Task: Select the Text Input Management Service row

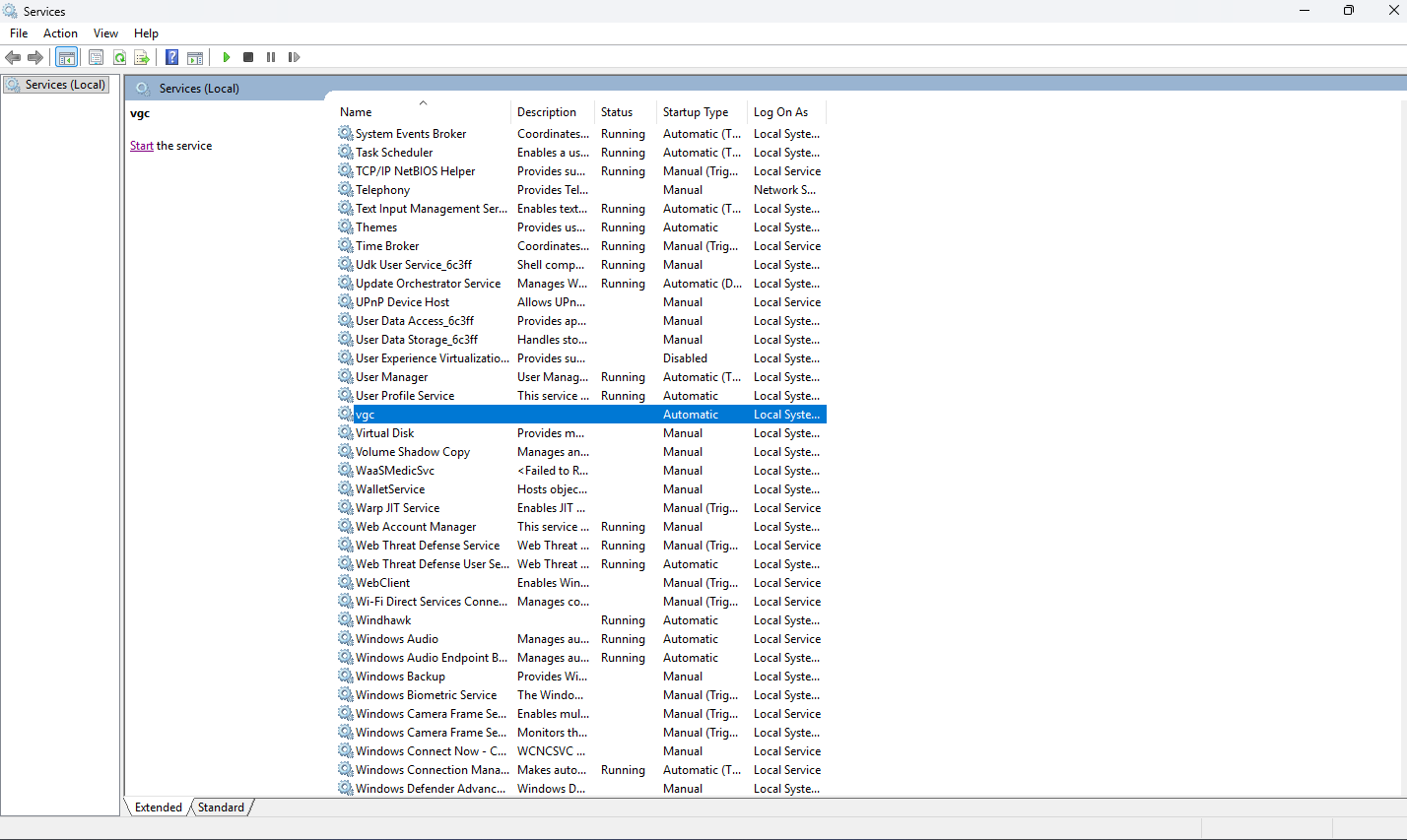Action: pyautogui.click(x=581, y=209)
